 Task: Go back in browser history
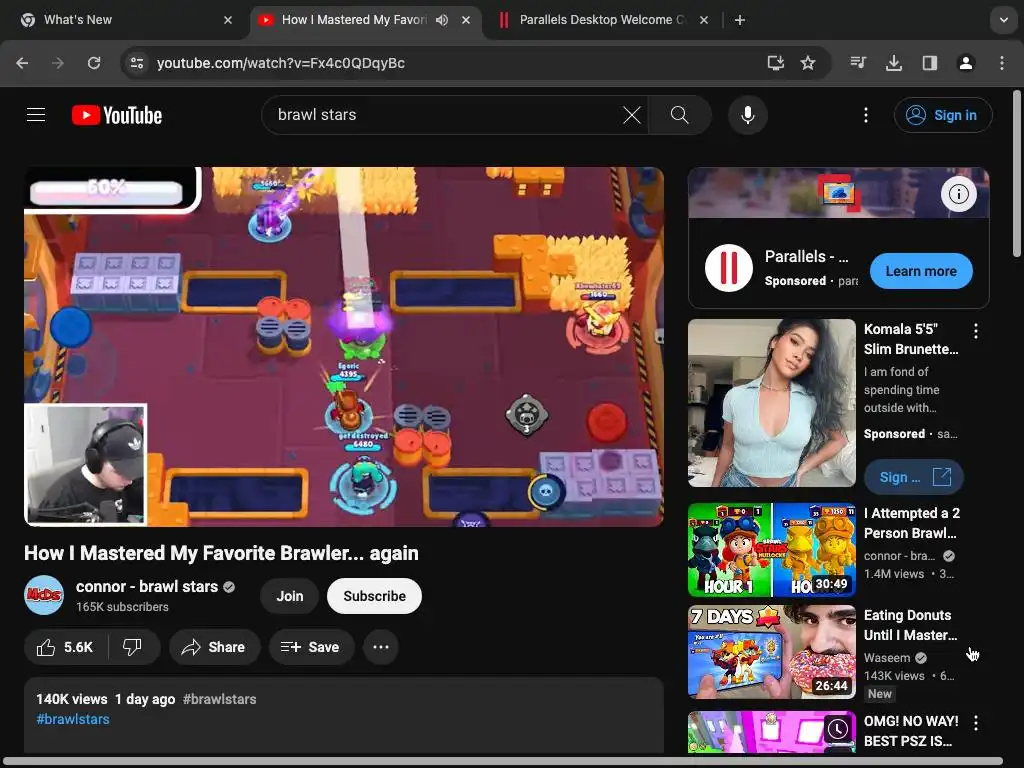(22, 63)
